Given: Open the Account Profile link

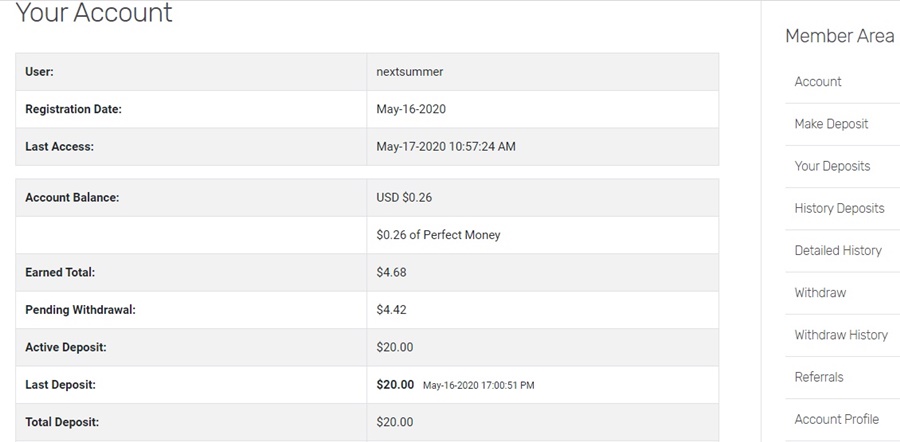Looking at the screenshot, I should [x=836, y=419].
